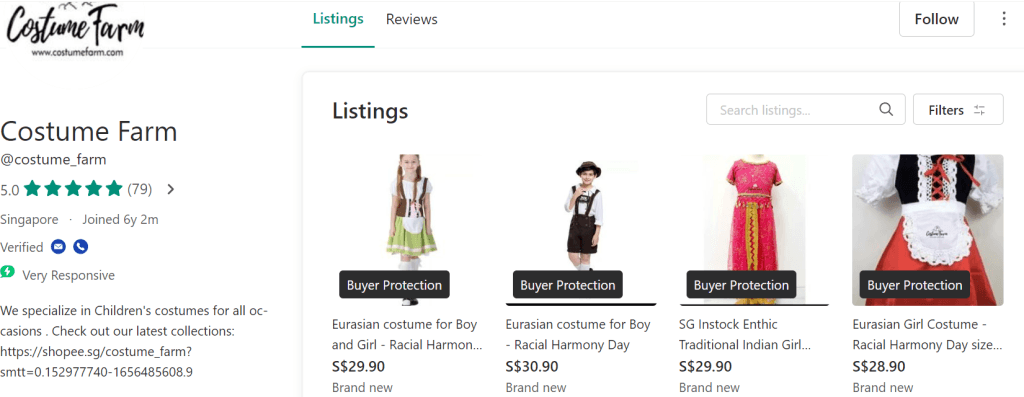Click the green Very Responsive lightning icon
The height and width of the screenshot is (397, 1024).
pos(7,272)
